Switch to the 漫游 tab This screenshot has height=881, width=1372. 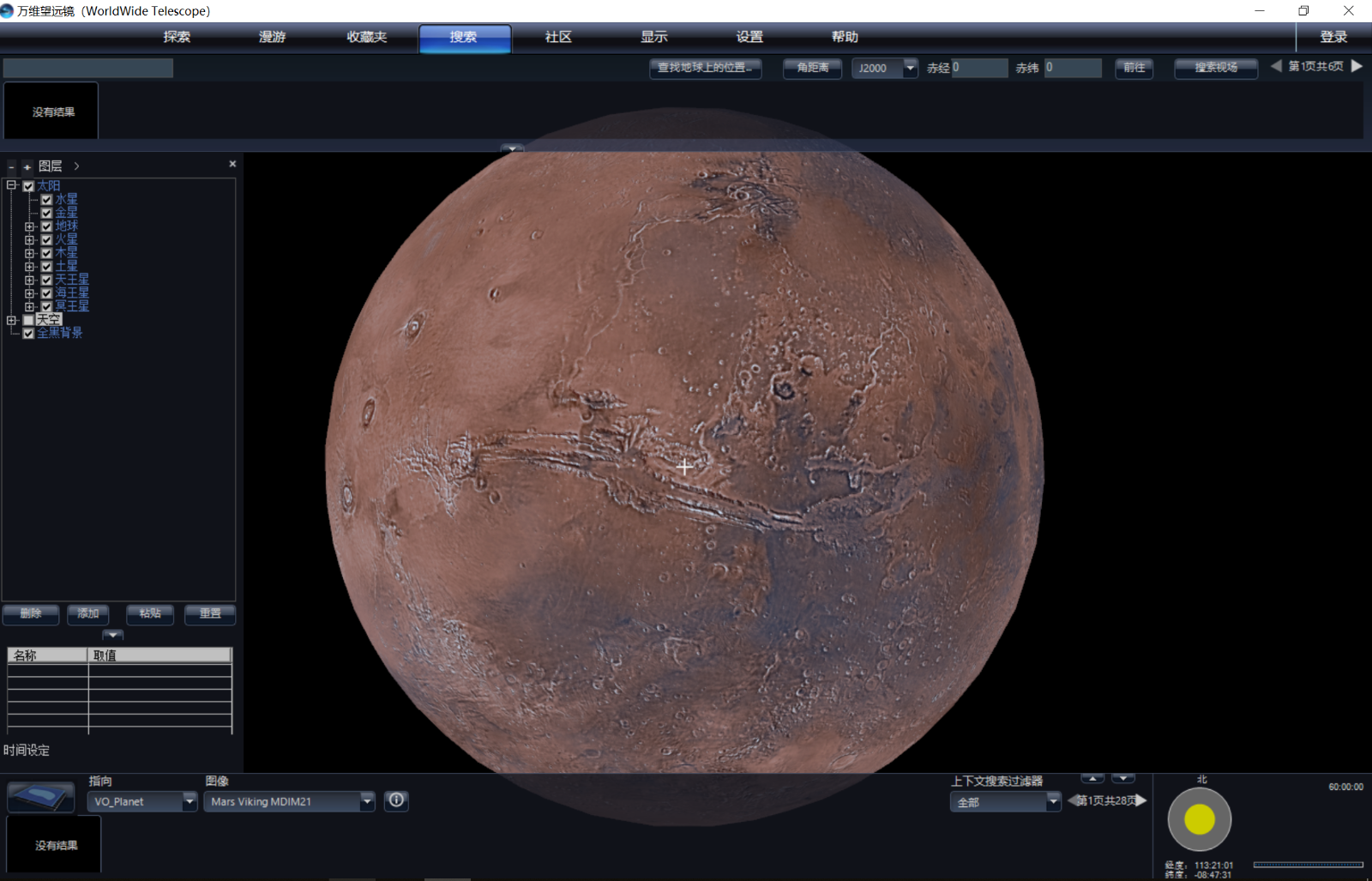coord(272,37)
